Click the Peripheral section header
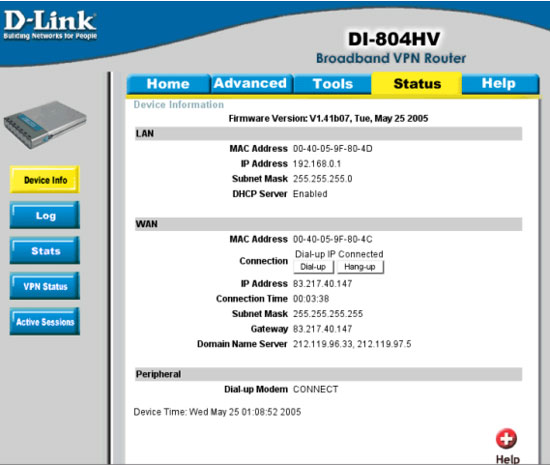The width and height of the screenshot is (550, 465). point(329,374)
